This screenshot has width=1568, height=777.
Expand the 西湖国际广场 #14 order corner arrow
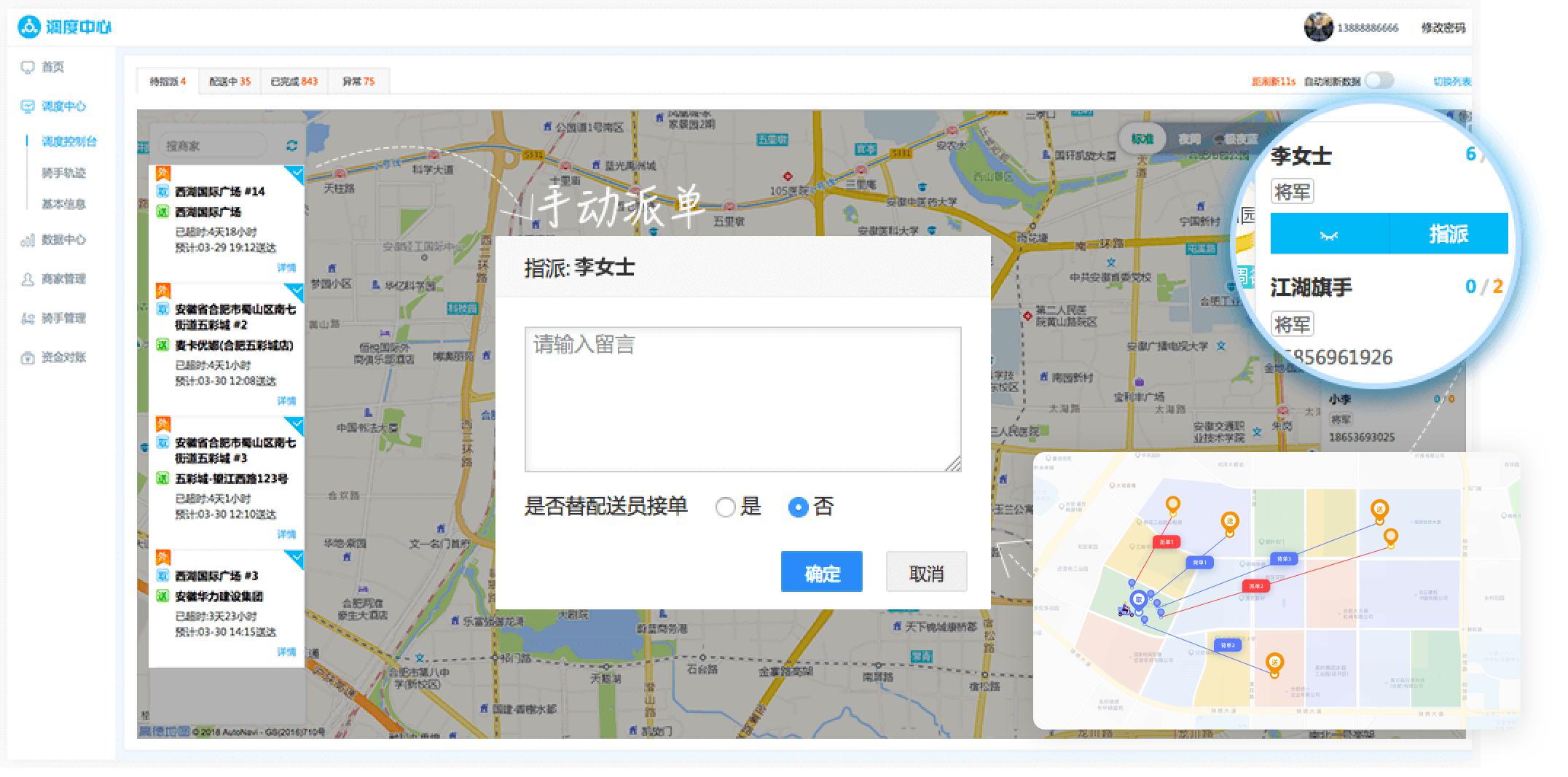click(295, 173)
